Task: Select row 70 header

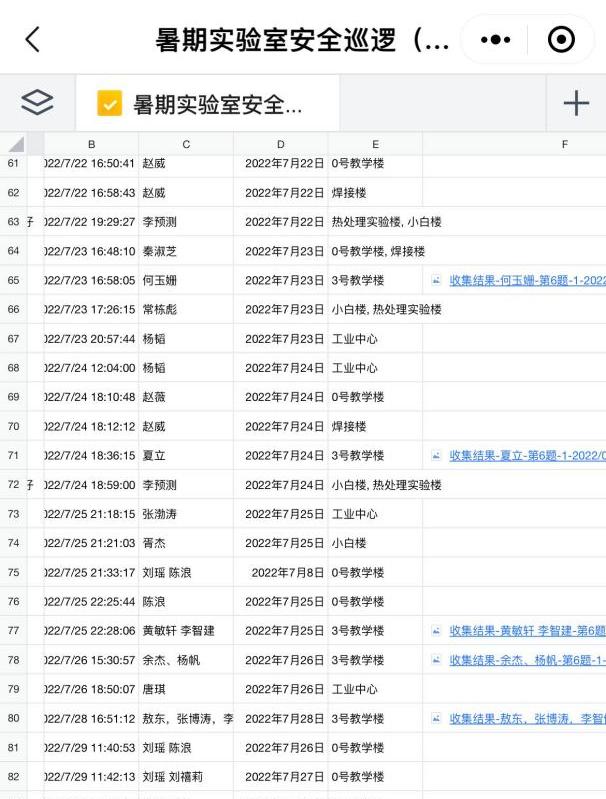Action: click(x=14, y=426)
